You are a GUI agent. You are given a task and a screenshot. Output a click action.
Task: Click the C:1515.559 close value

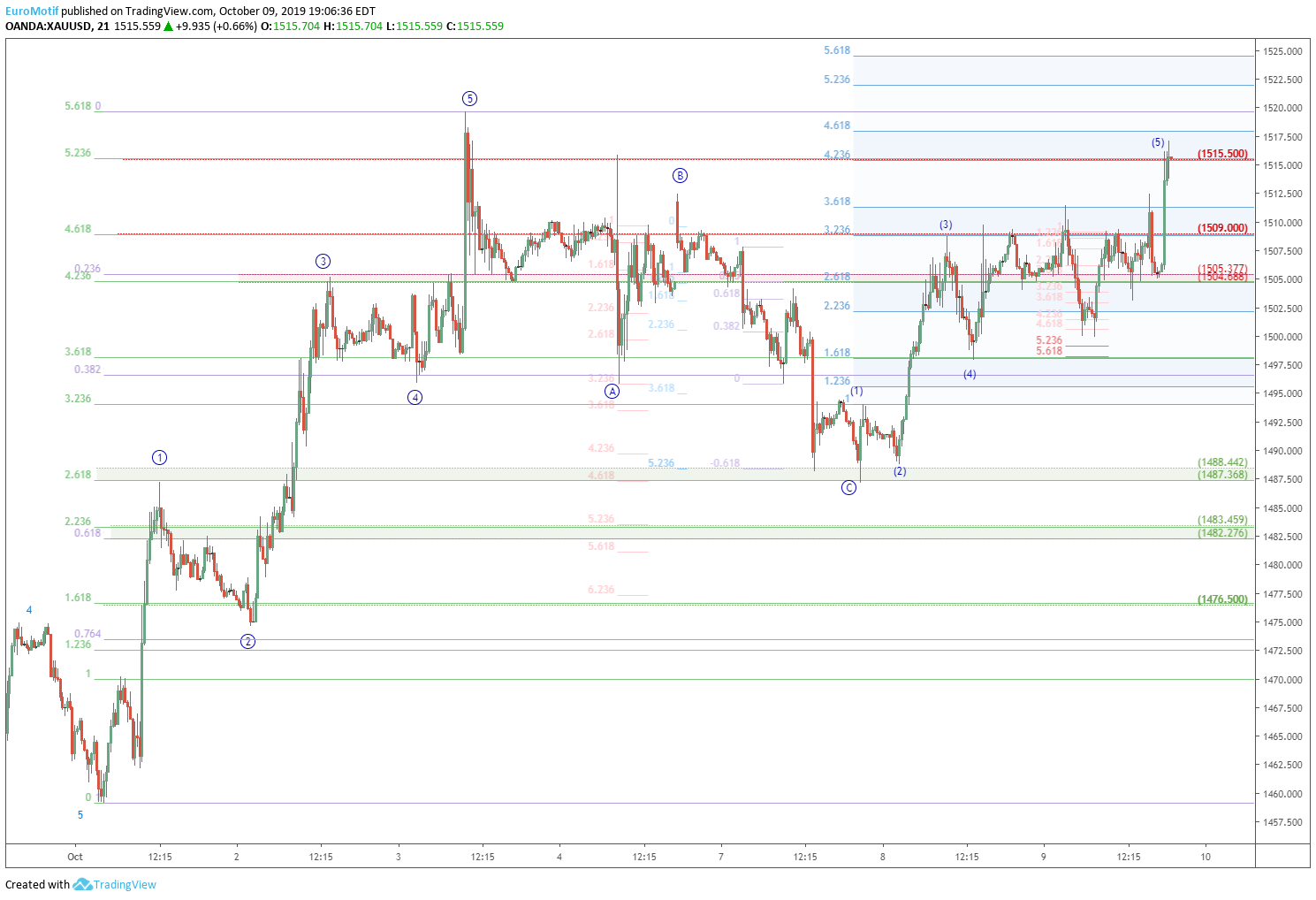[475, 27]
